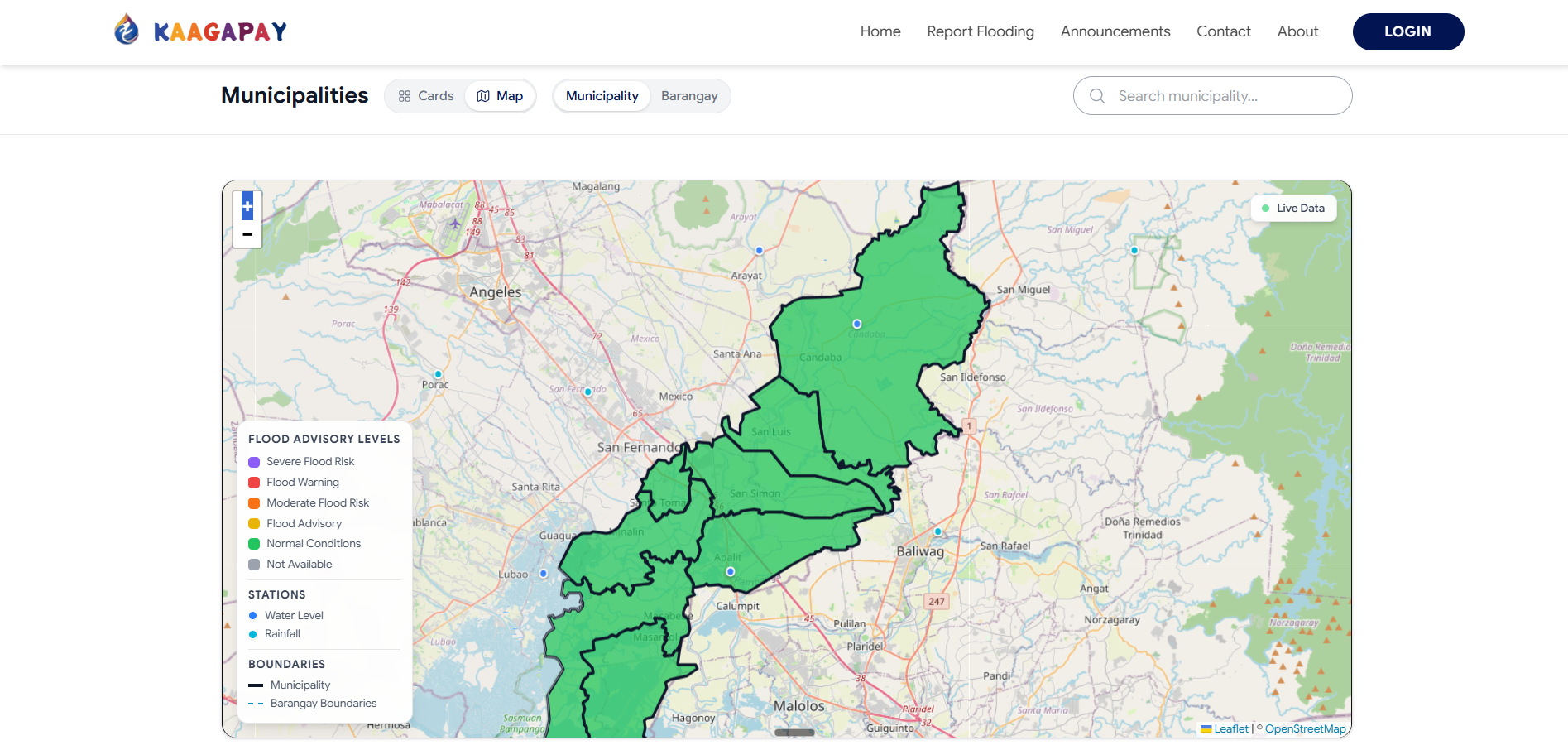Select Municipality boundary level

coord(602,96)
